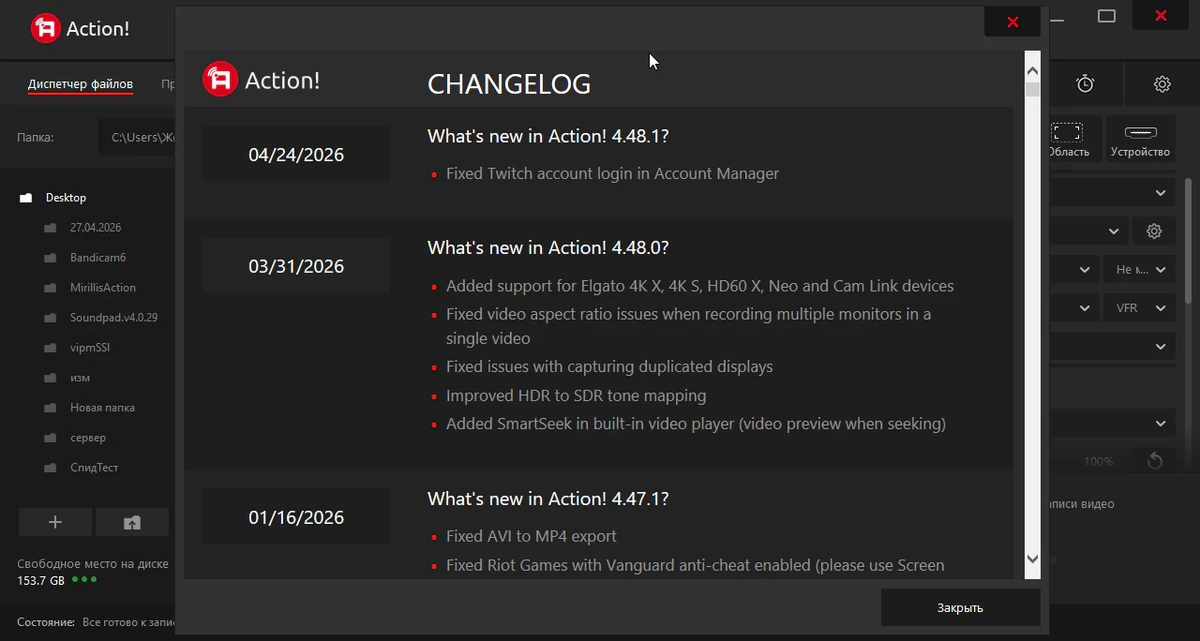Select the Bandicam6 folder

(x=98, y=257)
